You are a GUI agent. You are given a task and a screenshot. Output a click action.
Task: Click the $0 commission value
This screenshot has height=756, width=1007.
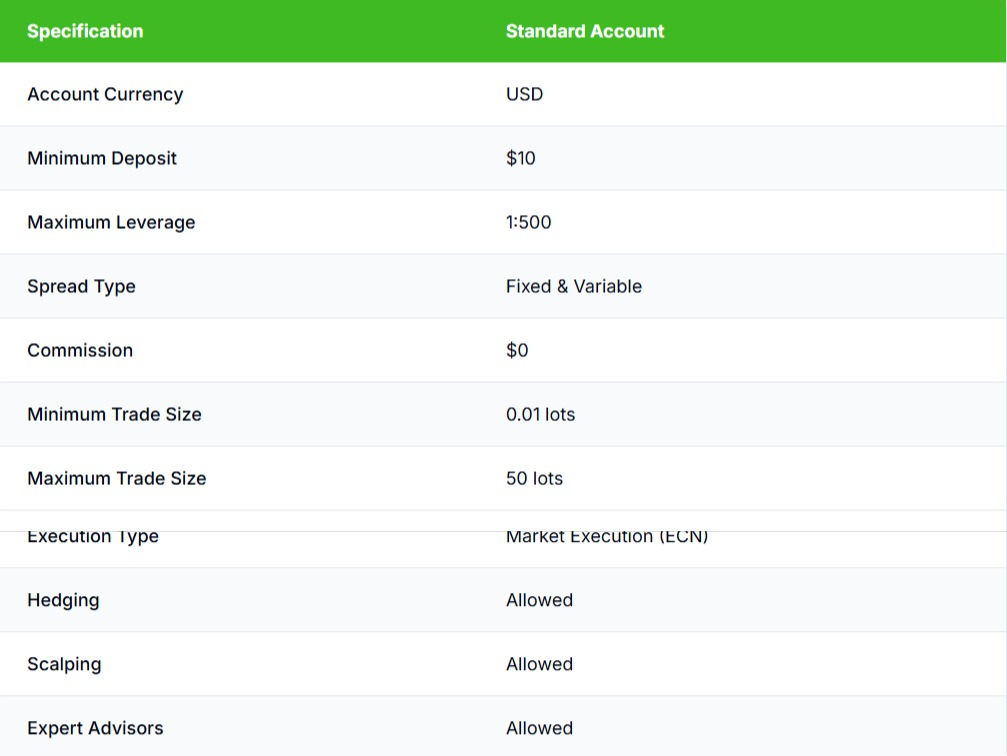pyautogui.click(x=517, y=350)
